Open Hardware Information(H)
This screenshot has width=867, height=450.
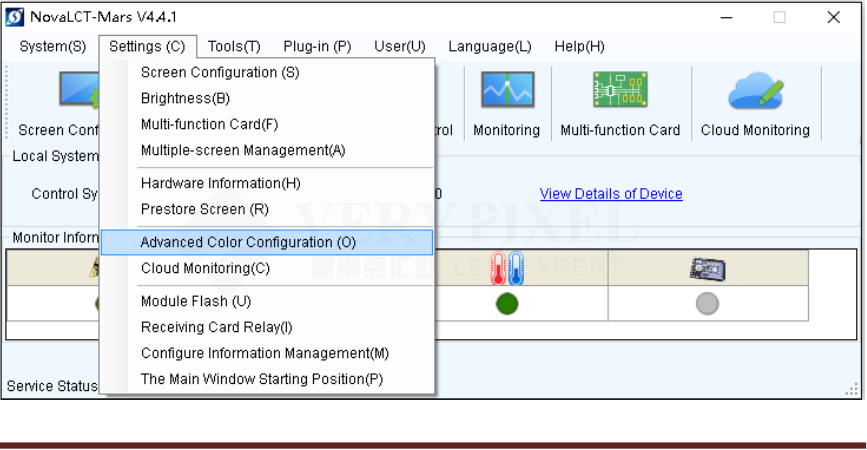coord(267,183)
